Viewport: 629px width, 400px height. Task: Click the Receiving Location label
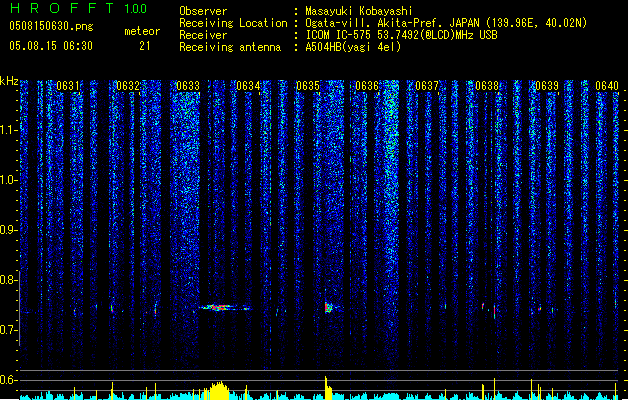tap(233, 23)
